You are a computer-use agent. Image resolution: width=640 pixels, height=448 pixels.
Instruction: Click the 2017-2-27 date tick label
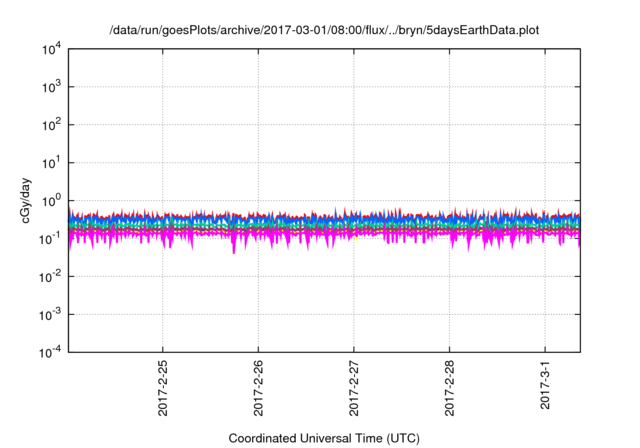click(353, 388)
